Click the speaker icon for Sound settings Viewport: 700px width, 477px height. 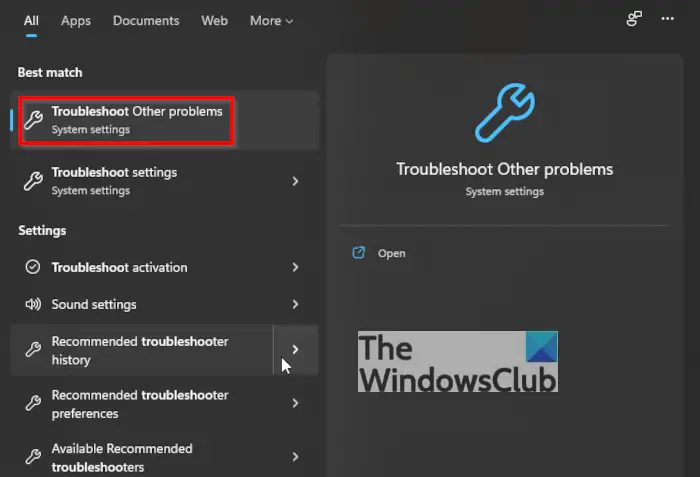point(33,304)
